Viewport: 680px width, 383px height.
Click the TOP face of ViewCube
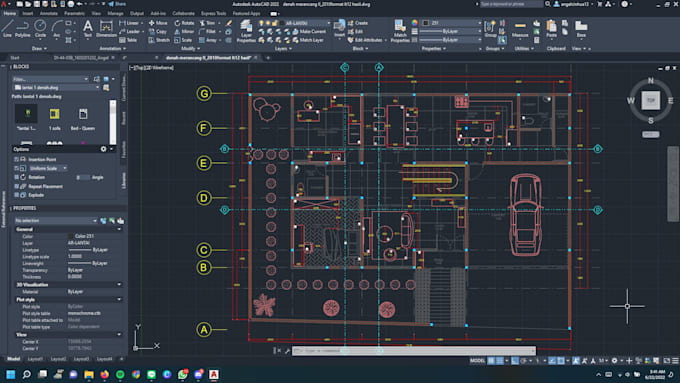point(651,100)
